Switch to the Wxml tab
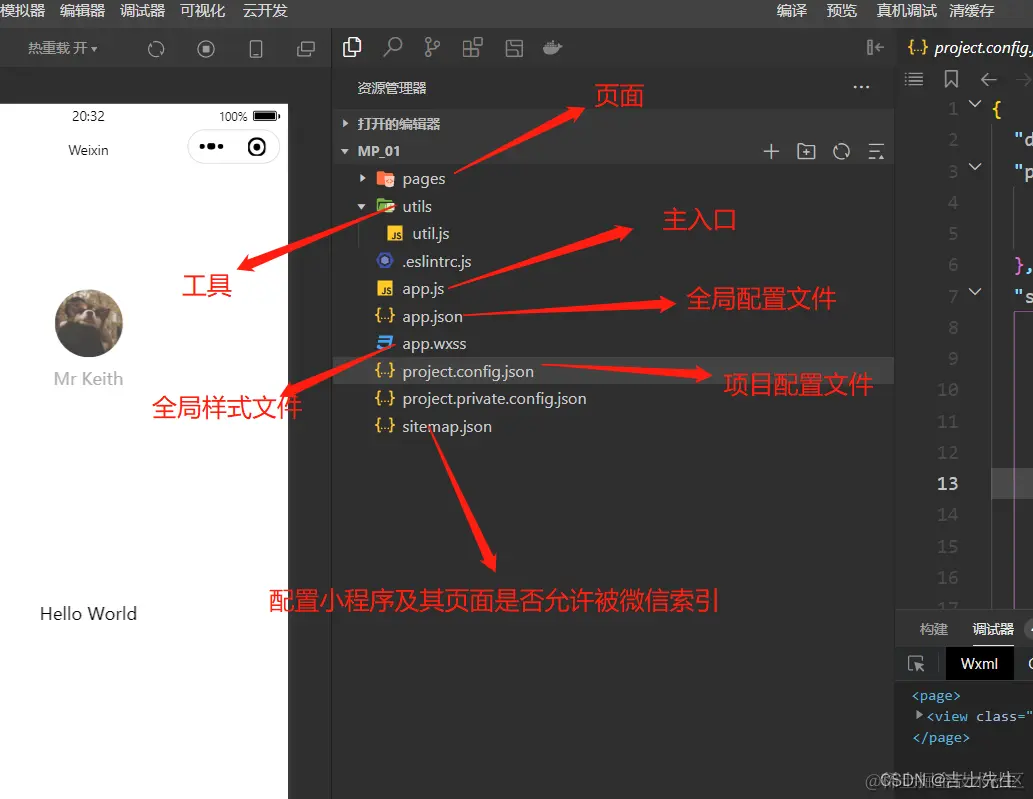This screenshot has width=1033, height=799. [x=979, y=663]
